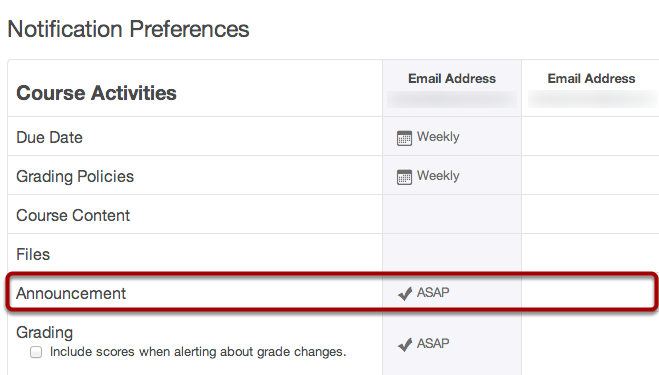Click the Course Content first email cell
The image size is (659, 375).
coord(452,214)
